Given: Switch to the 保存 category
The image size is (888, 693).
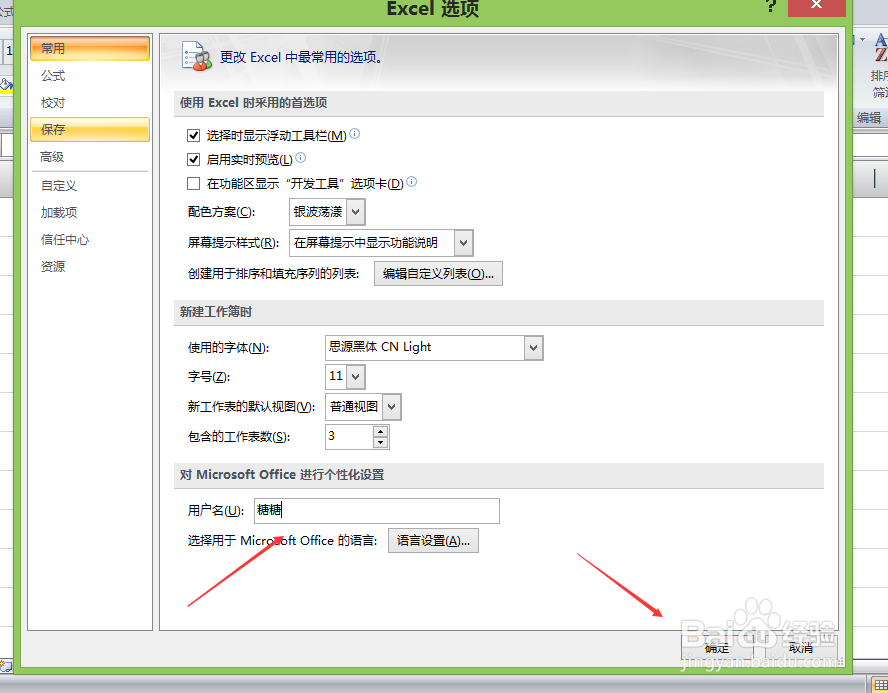Looking at the screenshot, I should click(89, 130).
